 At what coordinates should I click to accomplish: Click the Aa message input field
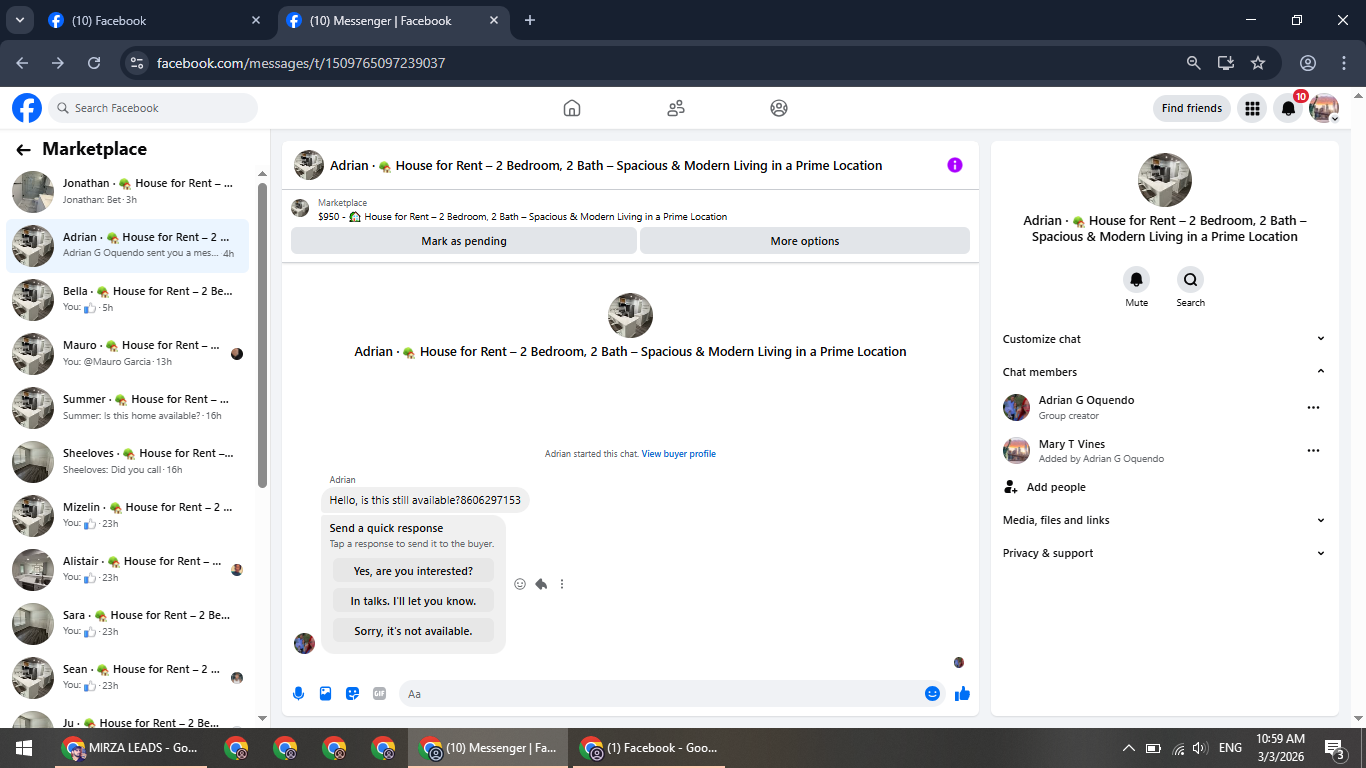(662, 693)
